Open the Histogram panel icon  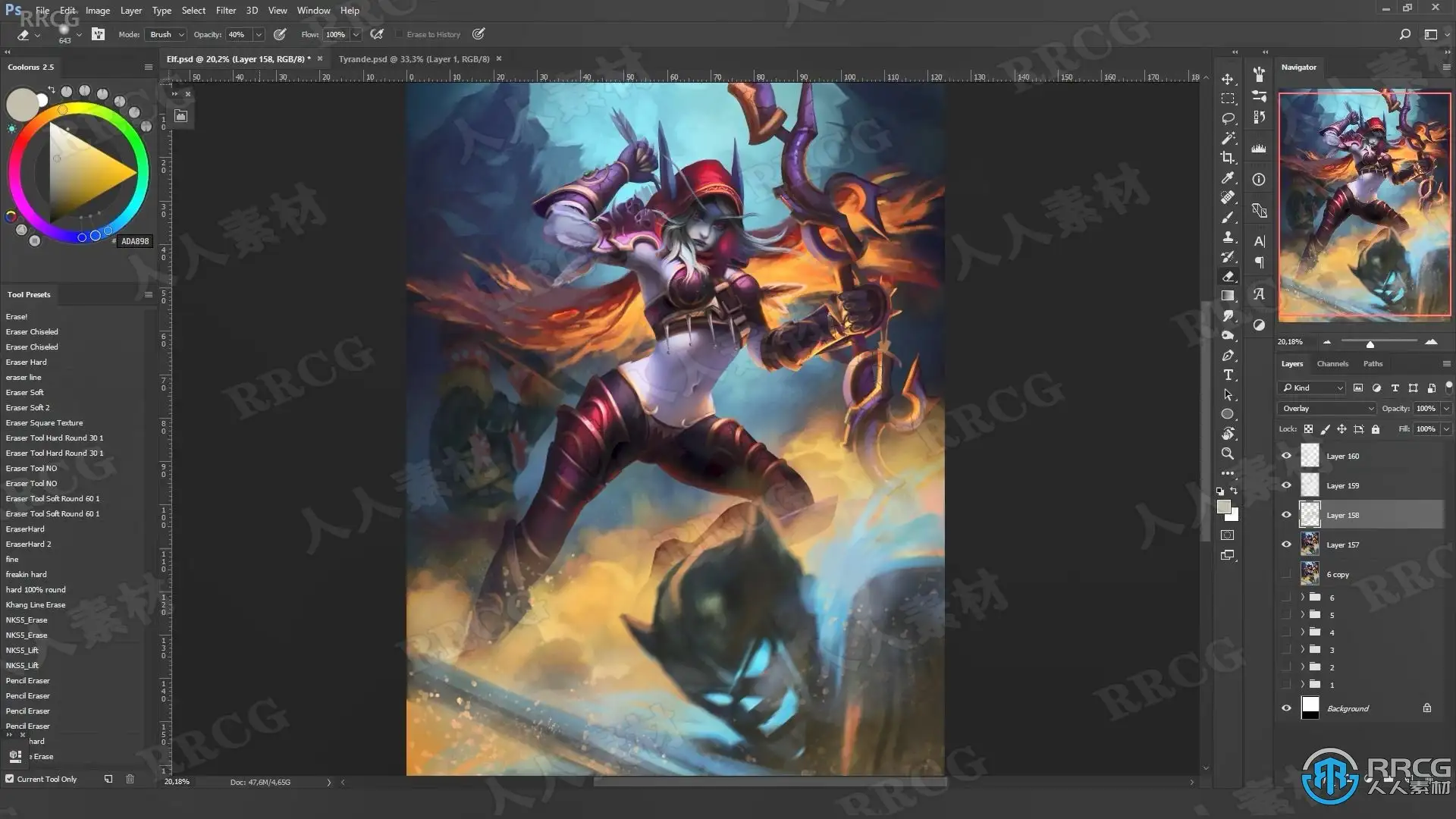1259,149
